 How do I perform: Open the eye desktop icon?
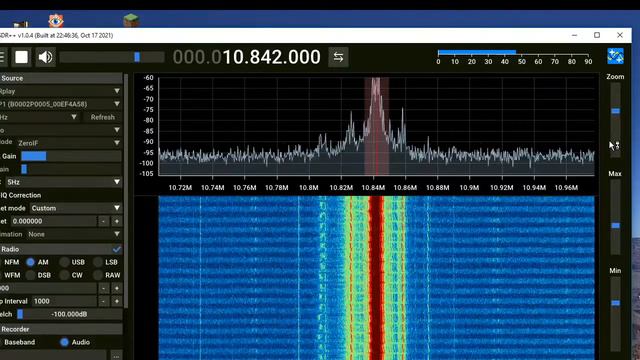[x=56, y=20]
